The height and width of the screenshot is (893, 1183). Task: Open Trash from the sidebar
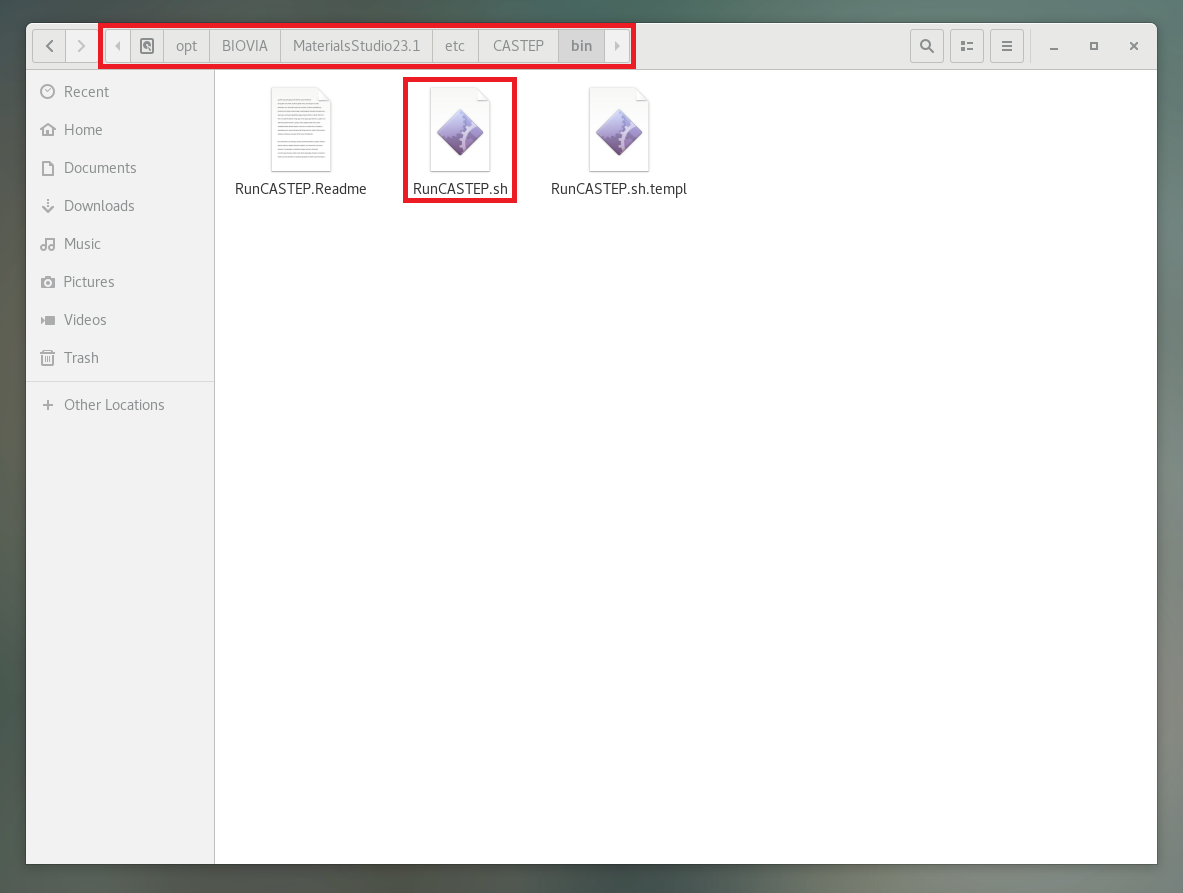click(81, 358)
